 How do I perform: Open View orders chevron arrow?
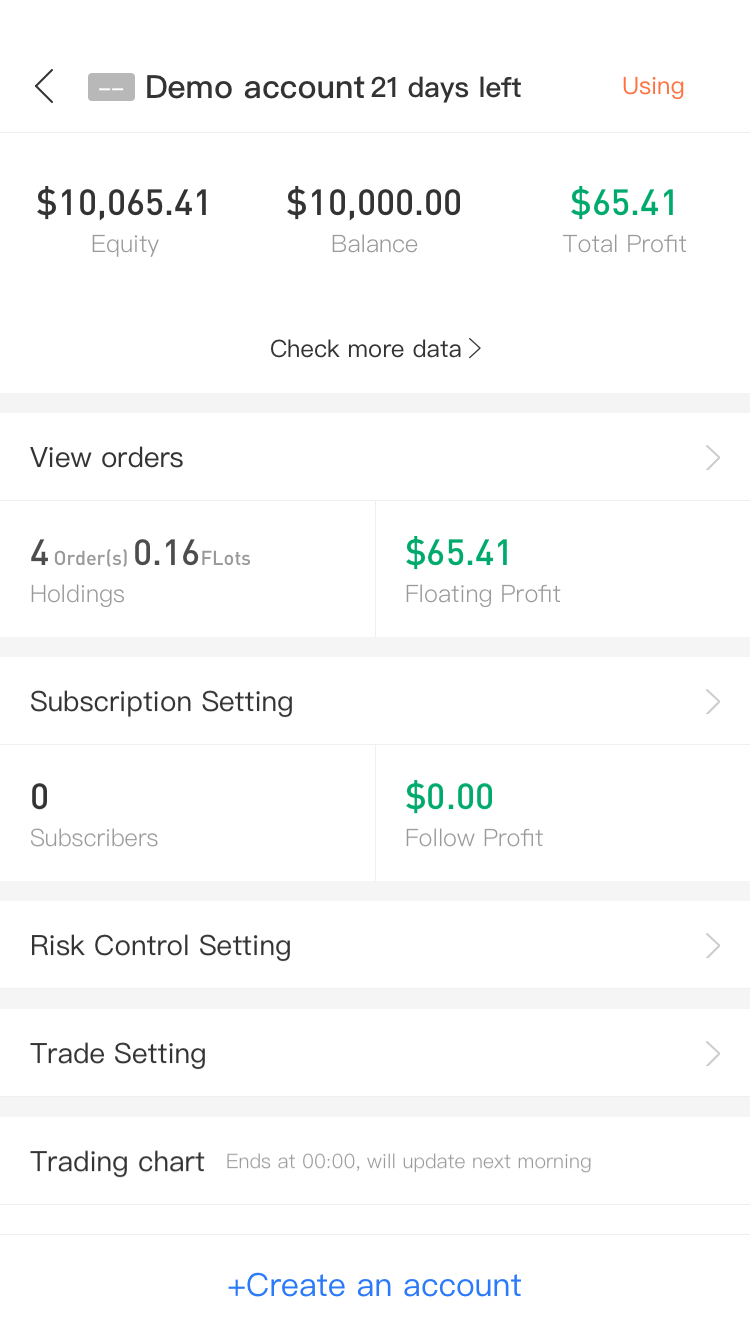[713, 458]
